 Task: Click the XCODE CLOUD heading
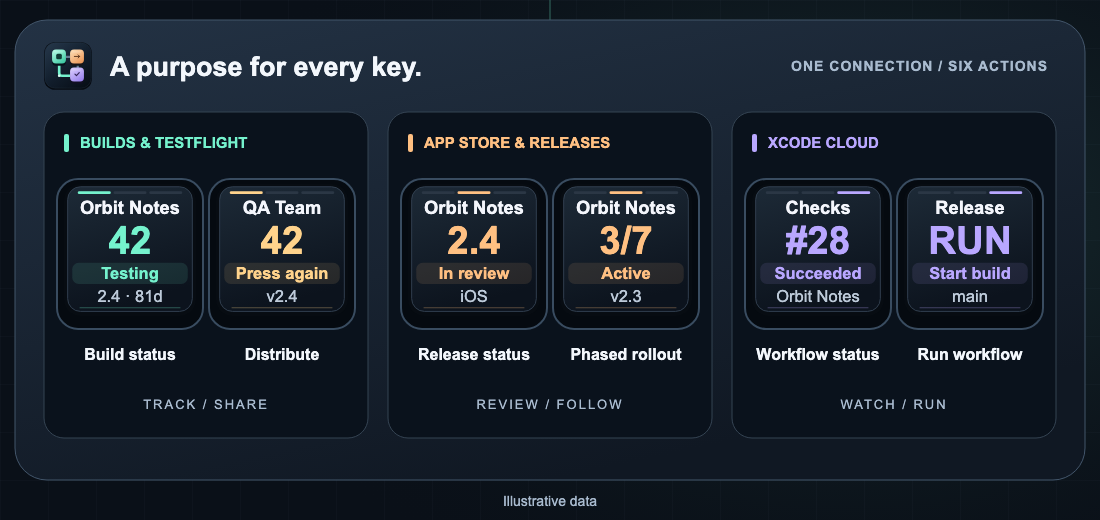823,143
